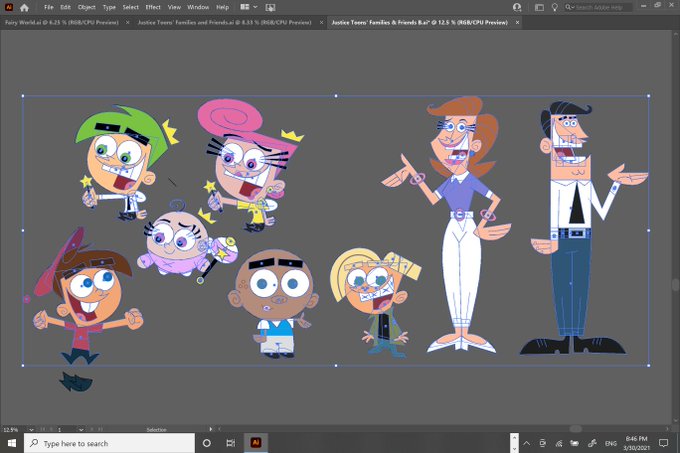Click Dad's blue trousers
Viewport: 680px width, 453px height.
571,283
